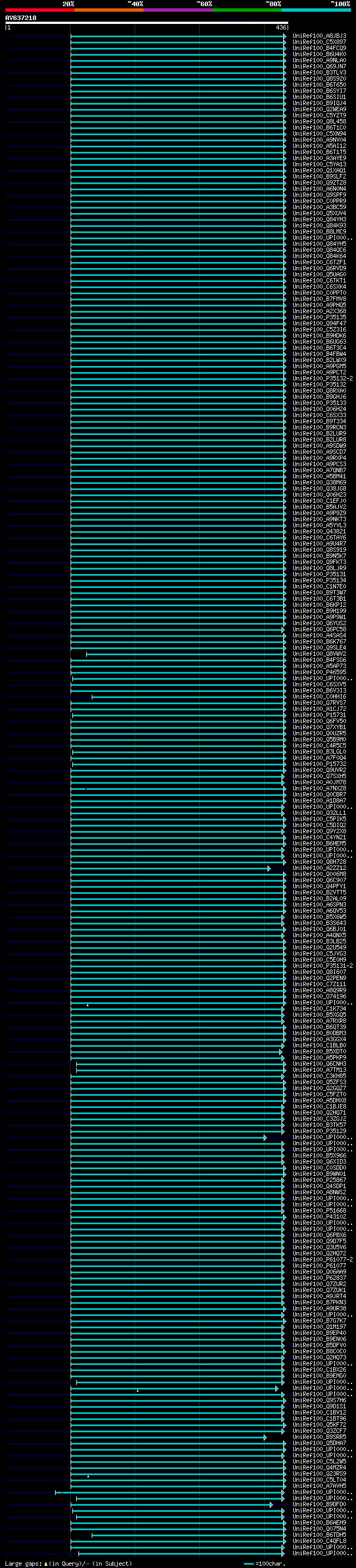356x1568 pixels.
Task: Select the UniRef100_Q9ZTZ8 label
Action: pyautogui.click(x=319, y=182)
